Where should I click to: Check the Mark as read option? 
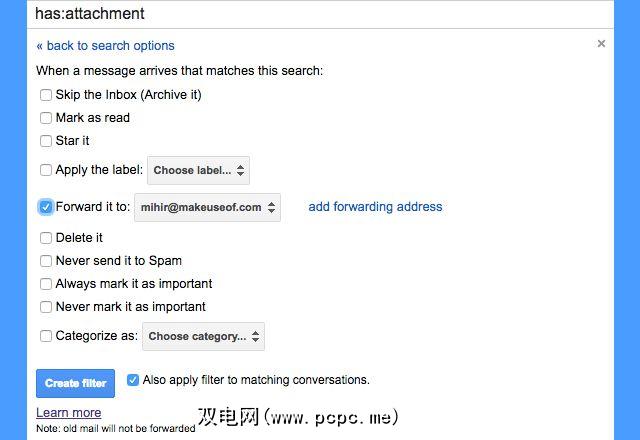(46, 118)
